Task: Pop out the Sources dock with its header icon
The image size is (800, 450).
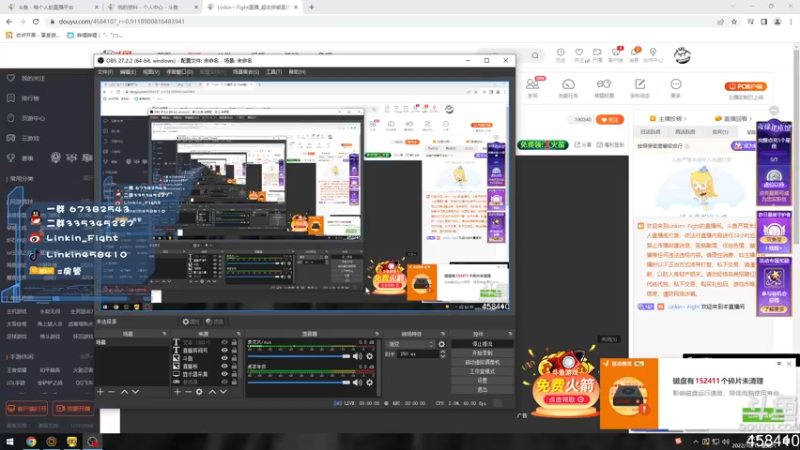Action: click(x=238, y=334)
